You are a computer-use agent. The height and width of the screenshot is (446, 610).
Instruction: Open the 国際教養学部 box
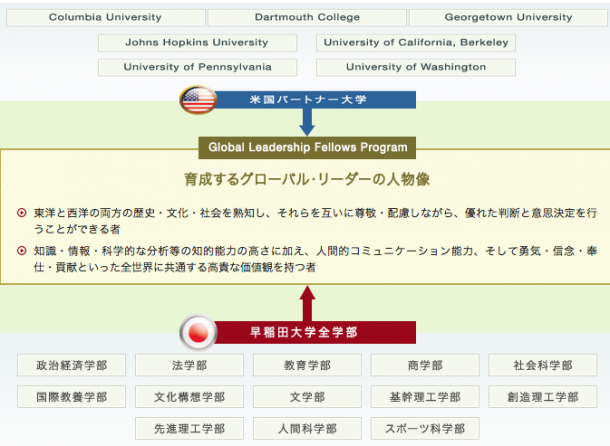click(72, 397)
